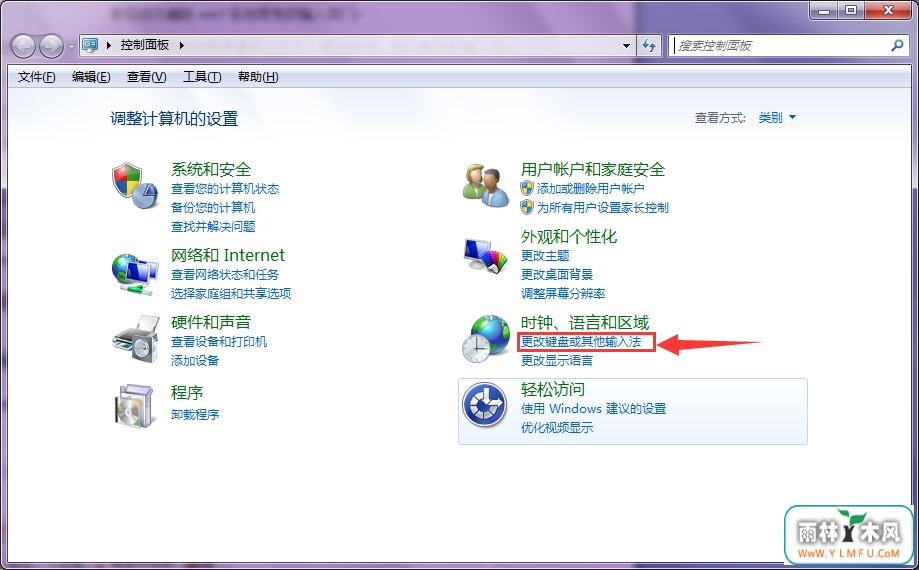Open the 编辑(E) menu
Image resolution: width=919 pixels, height=570 pixels.
[x=91, y=77]
